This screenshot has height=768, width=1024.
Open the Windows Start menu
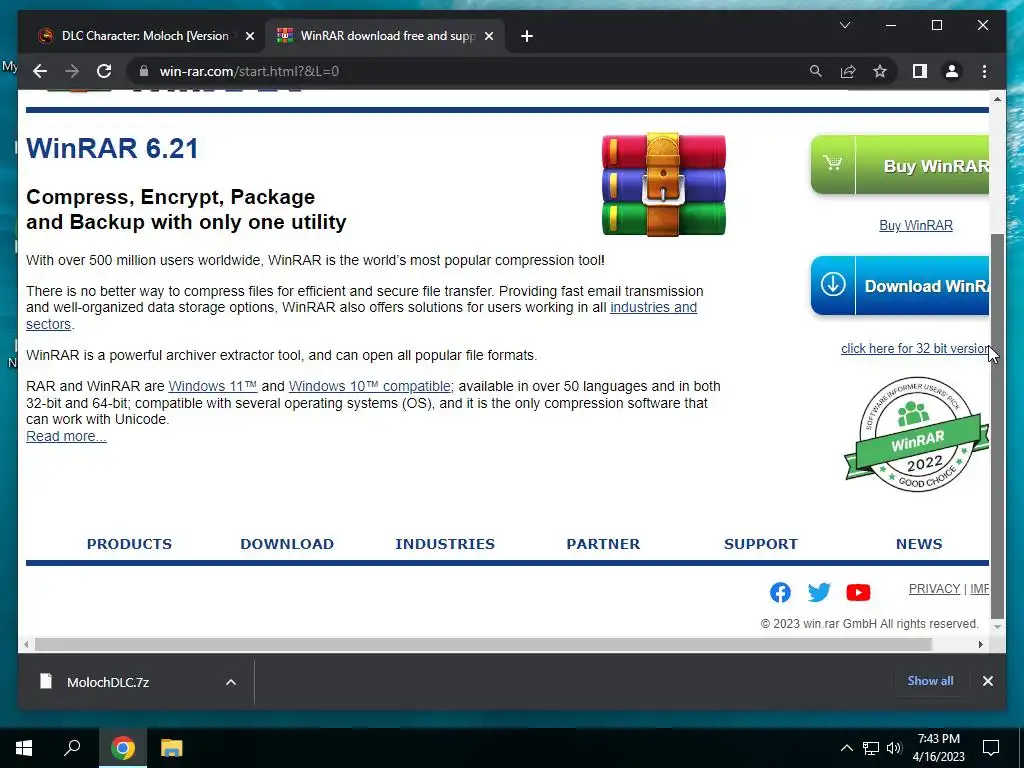(24, 748)
